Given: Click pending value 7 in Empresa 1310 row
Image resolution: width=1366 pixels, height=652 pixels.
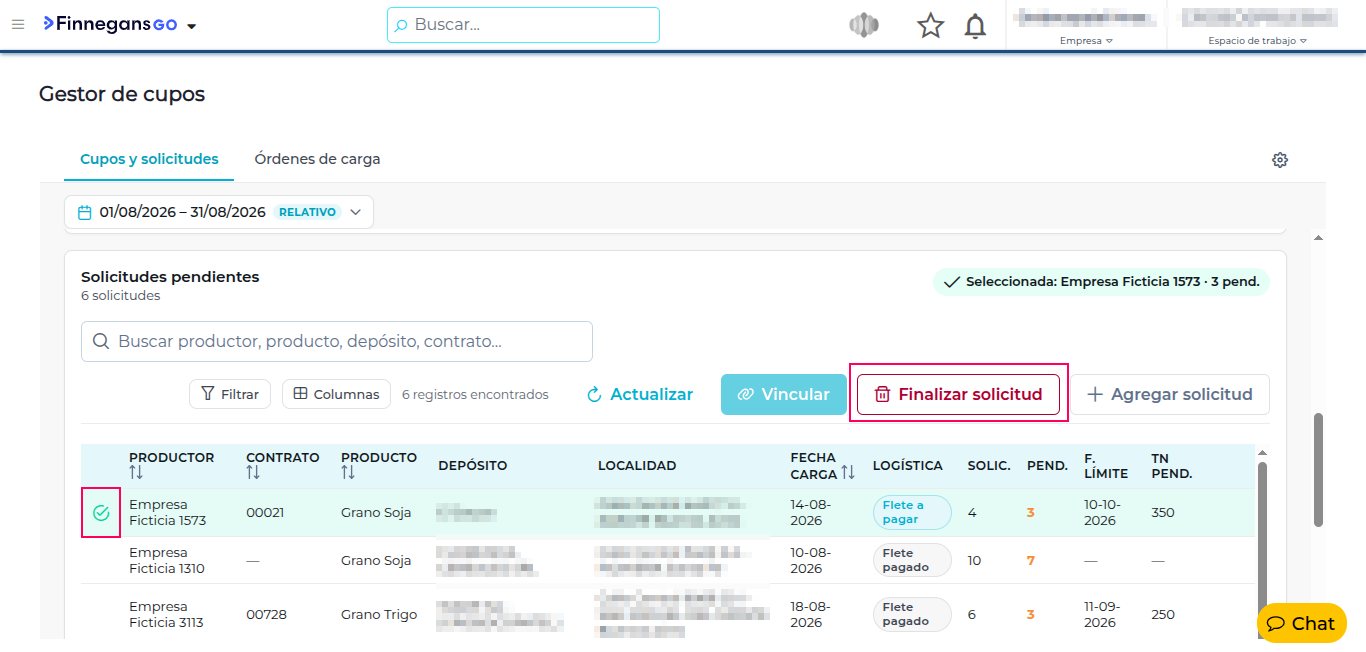Looking at the screenshot, I should pos(1031,560).
